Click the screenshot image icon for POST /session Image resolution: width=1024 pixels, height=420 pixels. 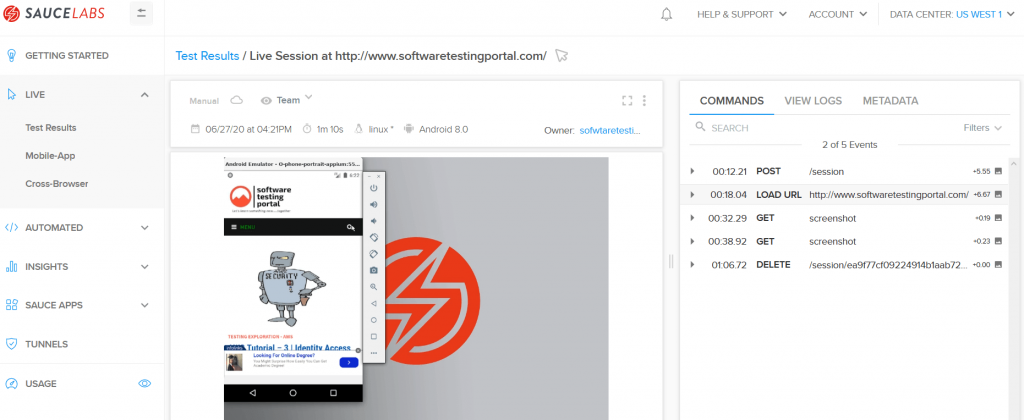997,171
